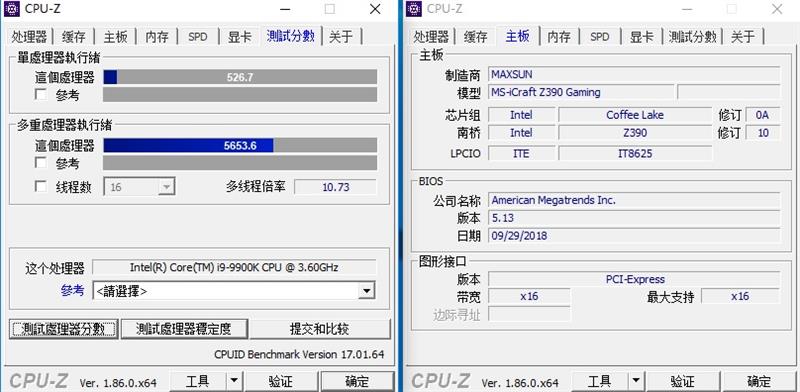Expand 工具 dropdown arrow in right window

click(x=636, y=381)
